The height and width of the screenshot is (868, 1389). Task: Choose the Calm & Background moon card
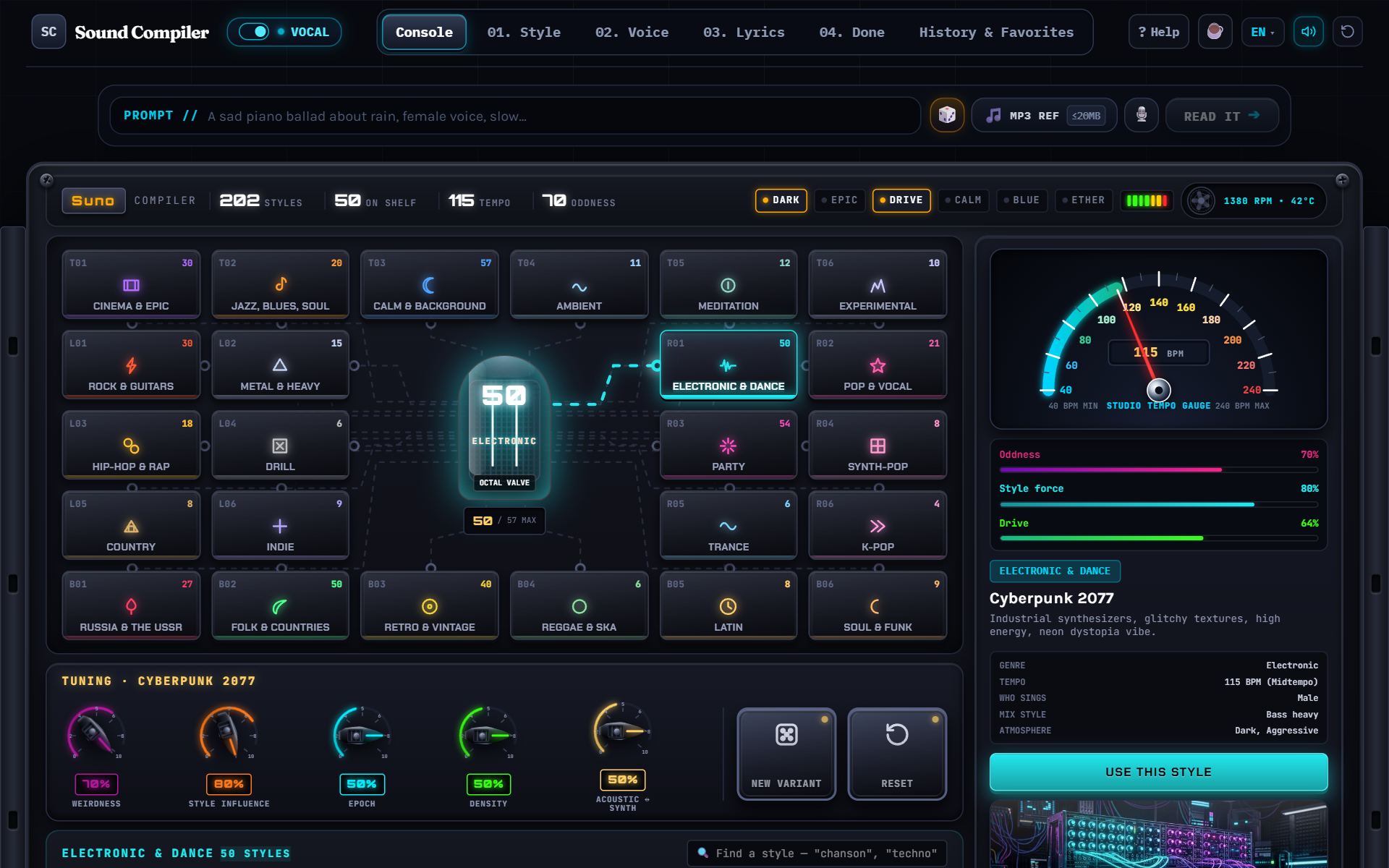tap(430, 284)
